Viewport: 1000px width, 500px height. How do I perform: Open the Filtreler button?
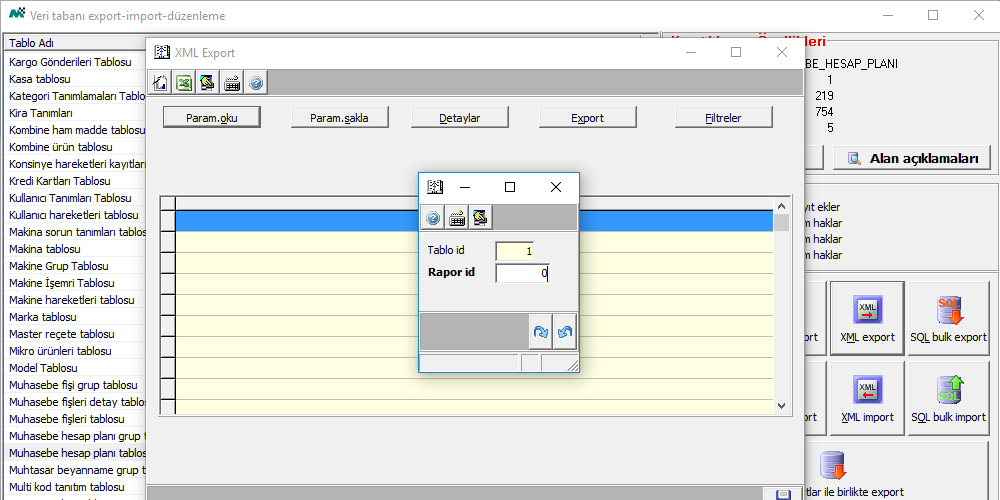[724, 117]
